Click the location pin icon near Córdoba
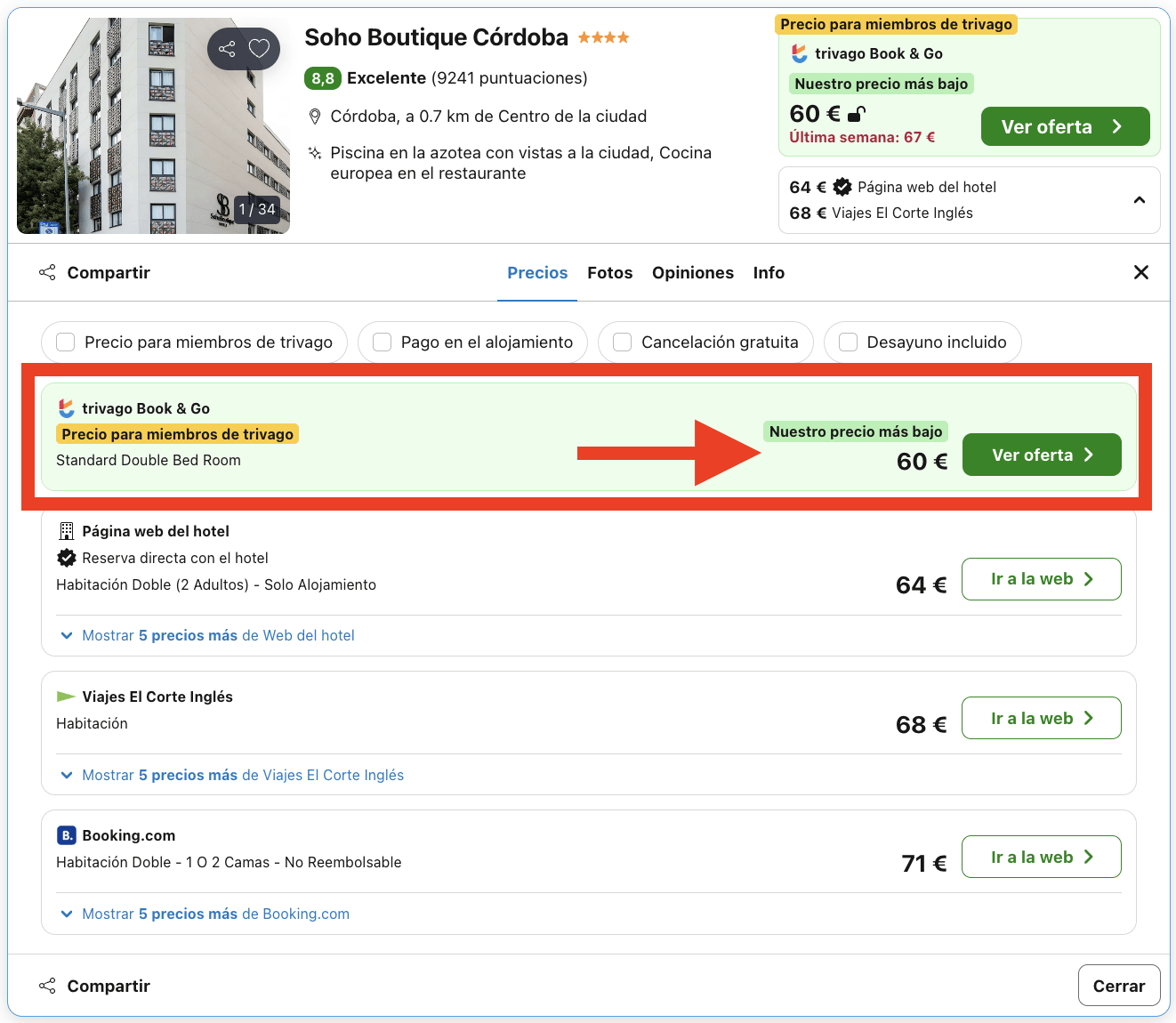This screenshot has width=1176, height=1023. 314,117
